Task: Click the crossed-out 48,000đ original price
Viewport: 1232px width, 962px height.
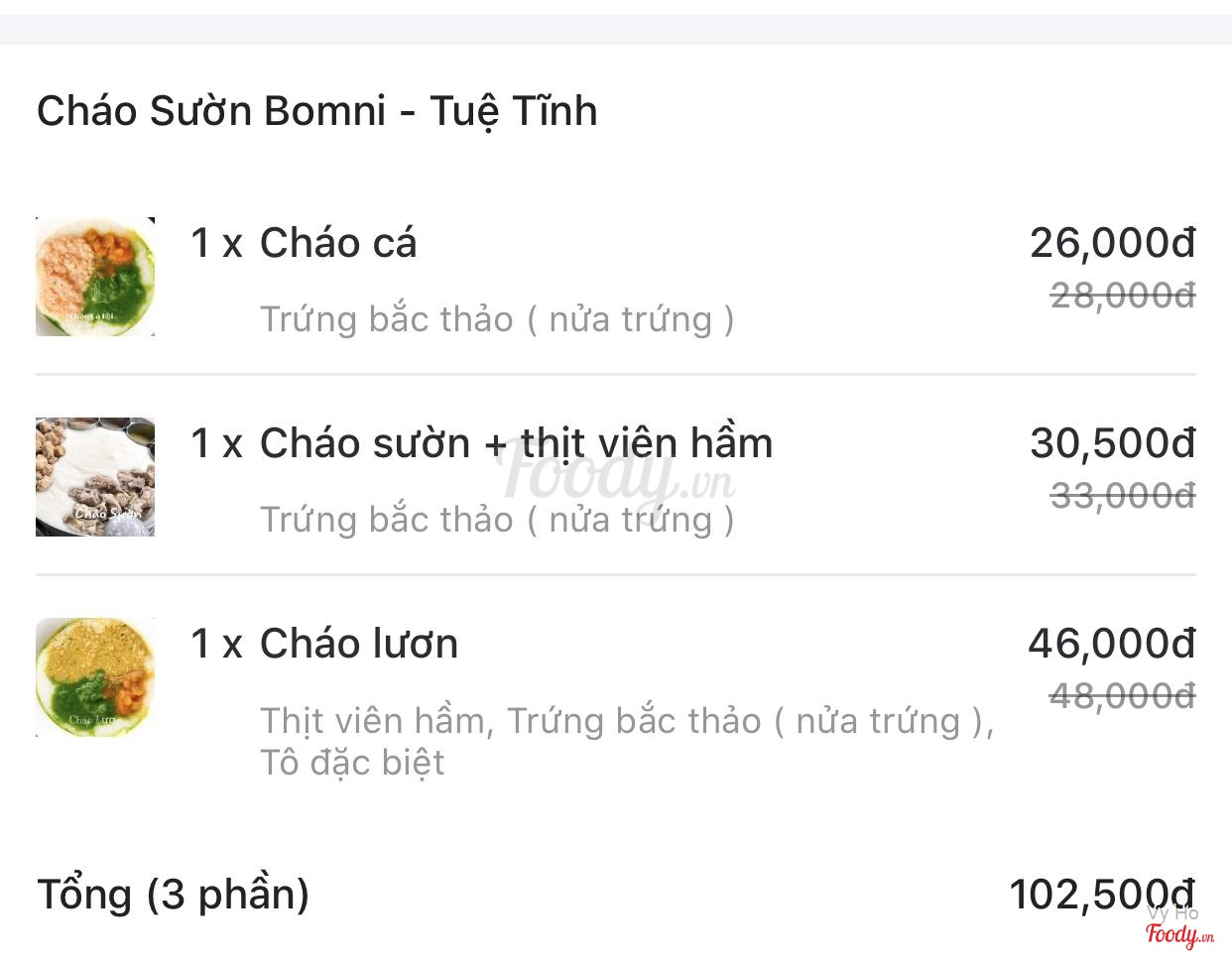Action: tap(1123, 696)
